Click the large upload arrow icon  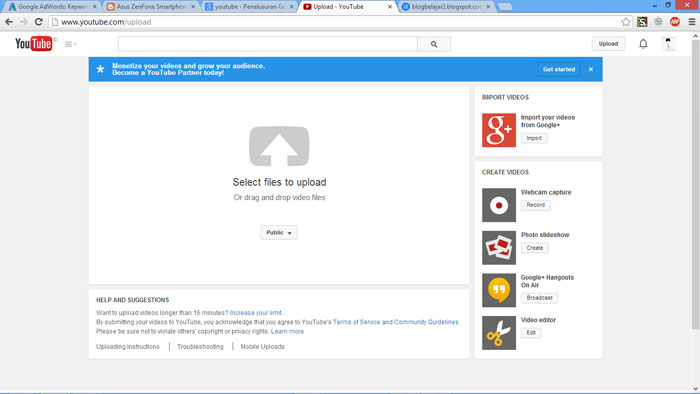279,146
